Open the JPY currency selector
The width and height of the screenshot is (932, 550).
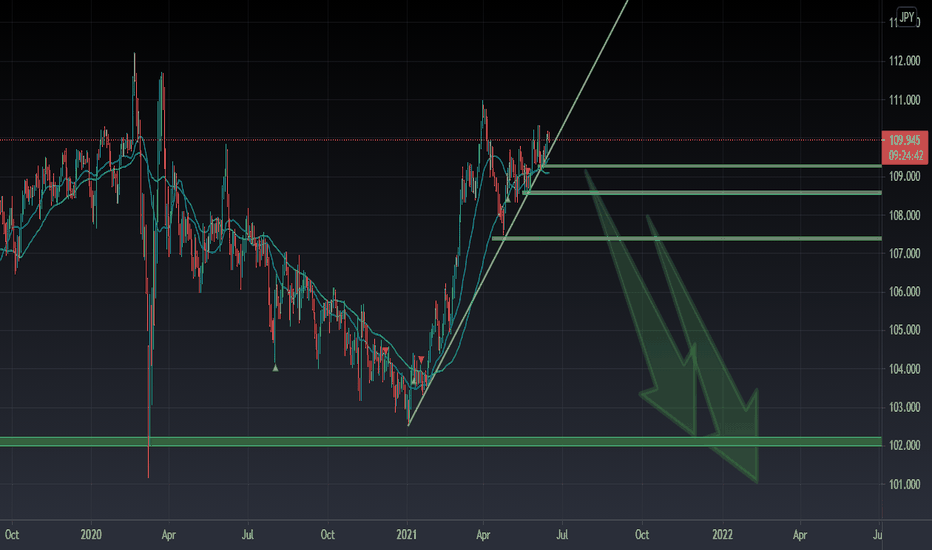click(906, 17)
